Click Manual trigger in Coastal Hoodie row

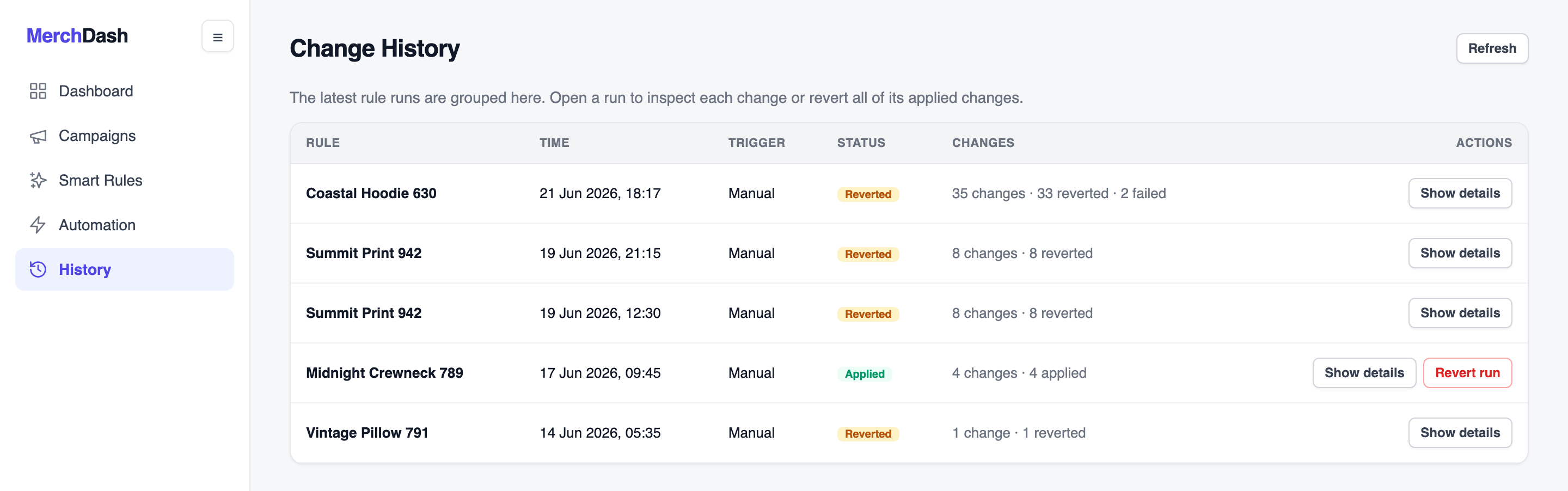click(x=751, y=193)
